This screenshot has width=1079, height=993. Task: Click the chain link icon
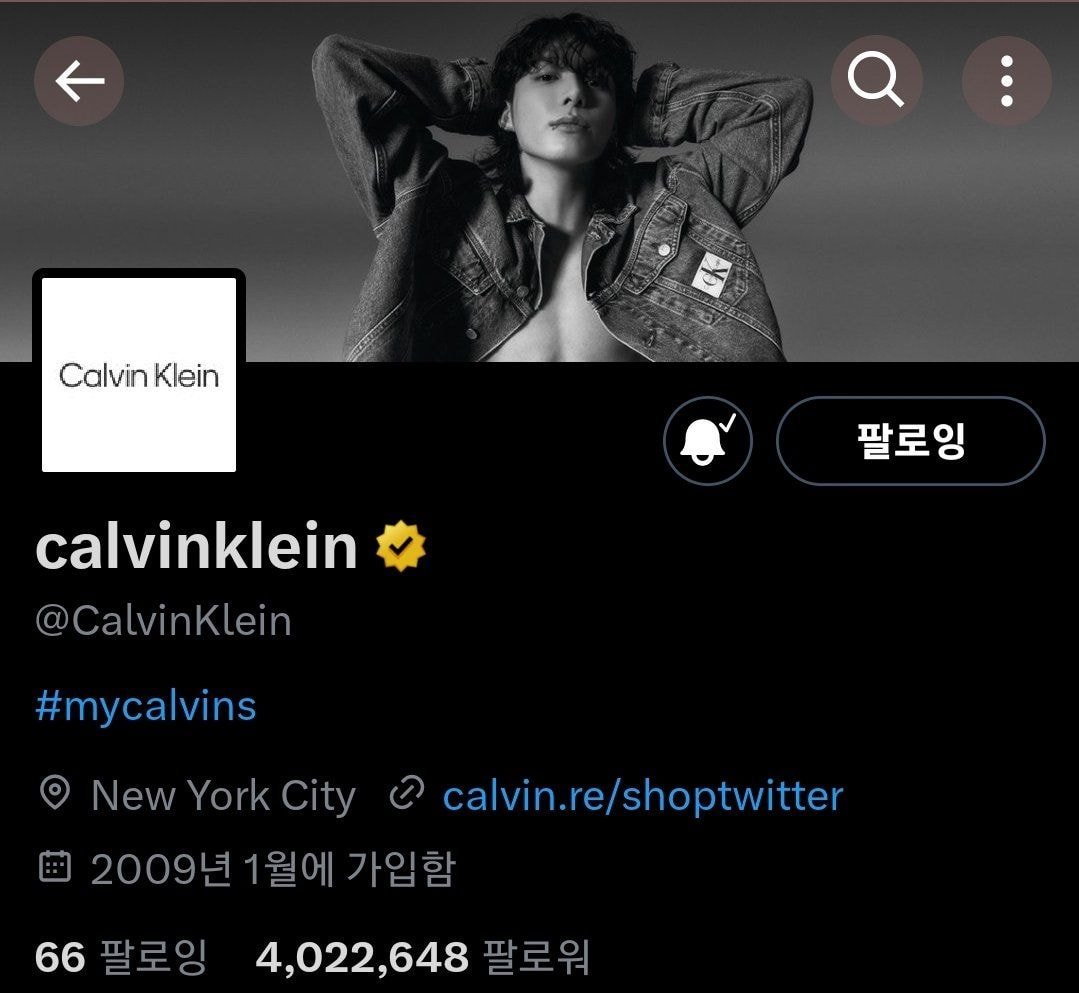click(x=407, y=793)
